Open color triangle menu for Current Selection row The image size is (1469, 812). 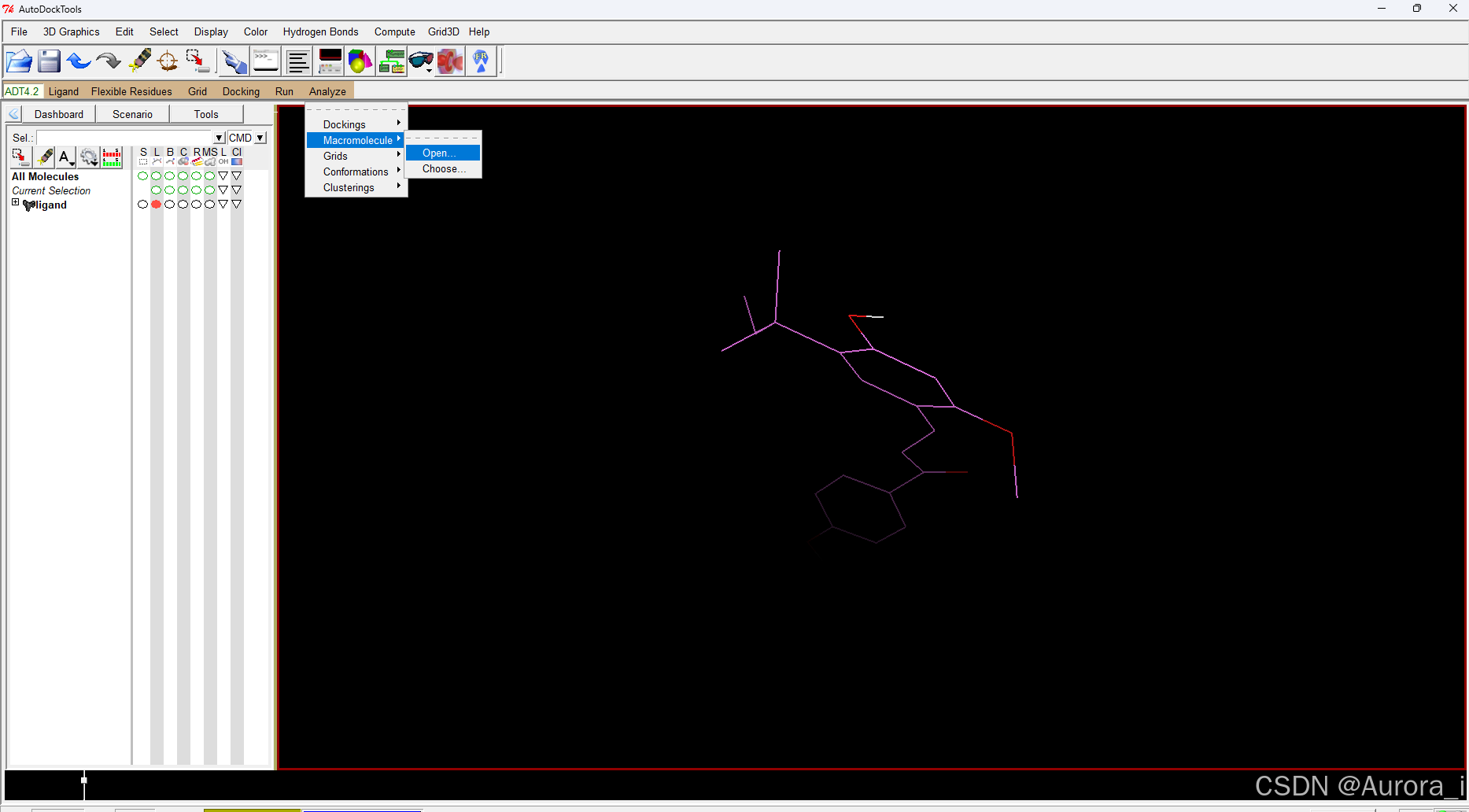[x=236, y=190]
